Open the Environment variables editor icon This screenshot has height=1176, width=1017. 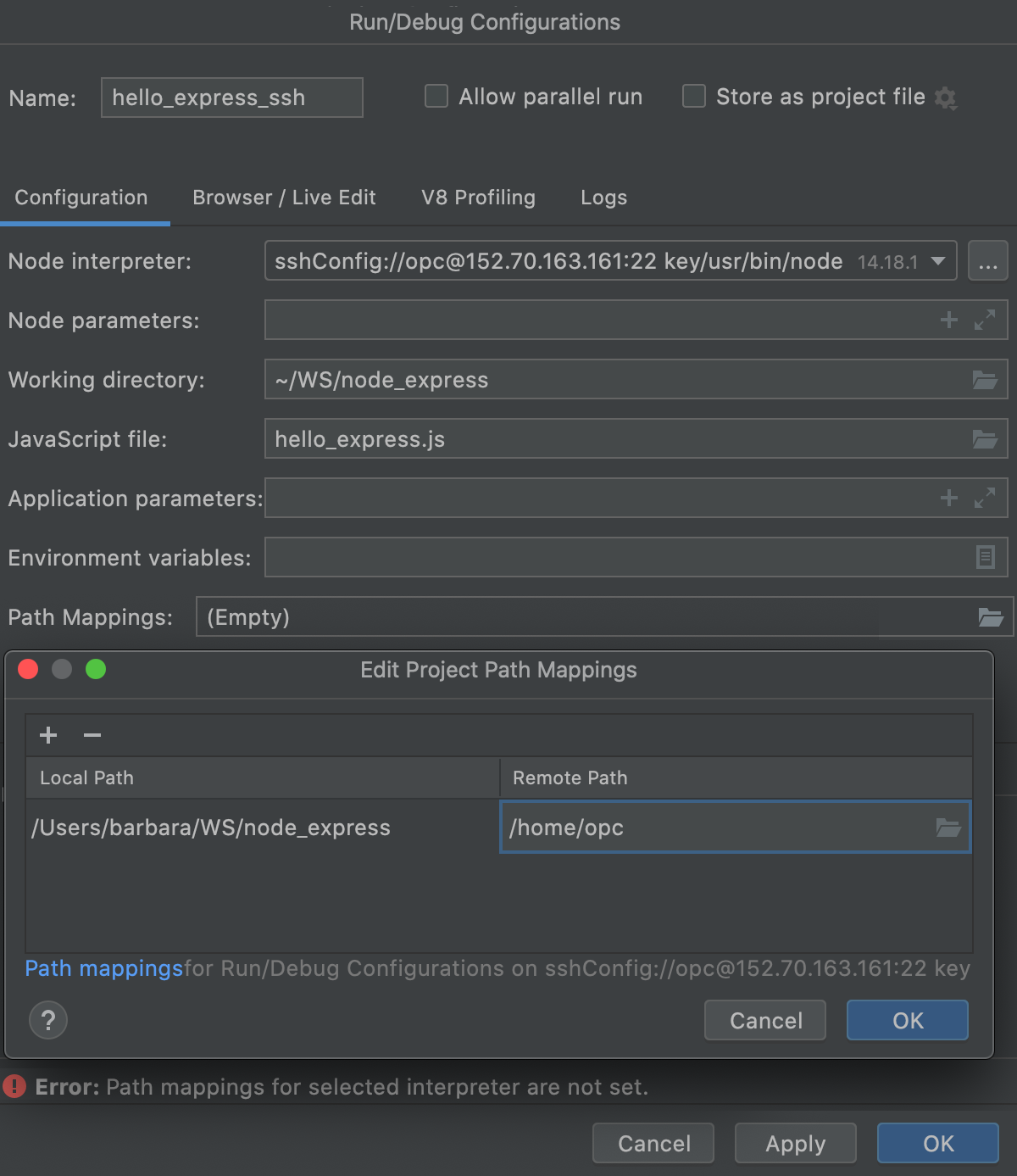pyautogui.click(x=984, y=557)
